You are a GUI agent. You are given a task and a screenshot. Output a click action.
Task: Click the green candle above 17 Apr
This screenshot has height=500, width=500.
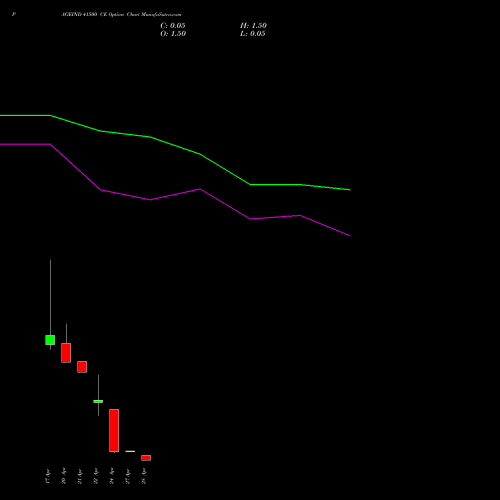point(50,340)
